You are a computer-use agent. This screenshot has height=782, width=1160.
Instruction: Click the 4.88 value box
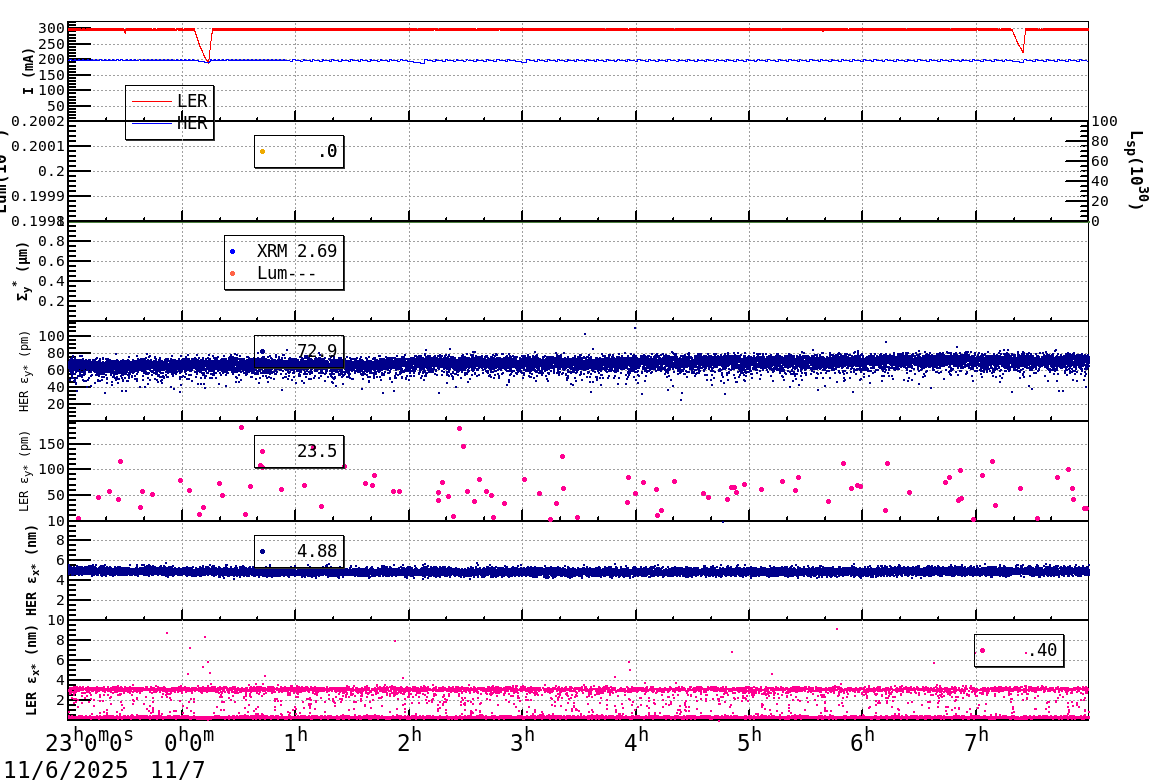(299, 551)
